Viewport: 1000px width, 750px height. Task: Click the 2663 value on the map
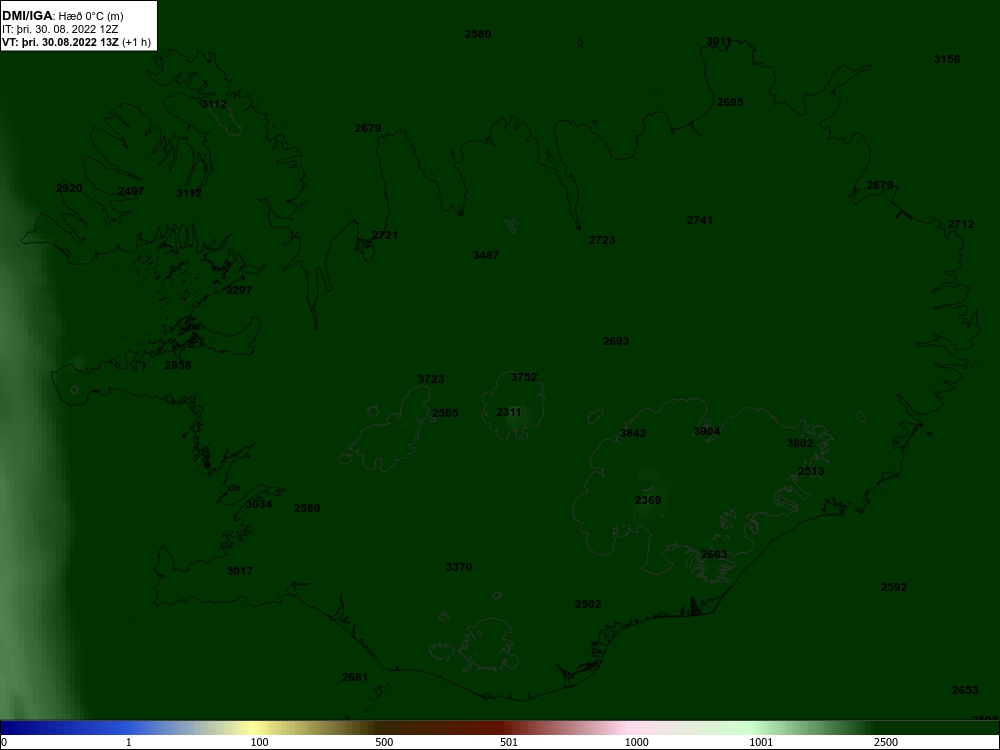point(714,554)
